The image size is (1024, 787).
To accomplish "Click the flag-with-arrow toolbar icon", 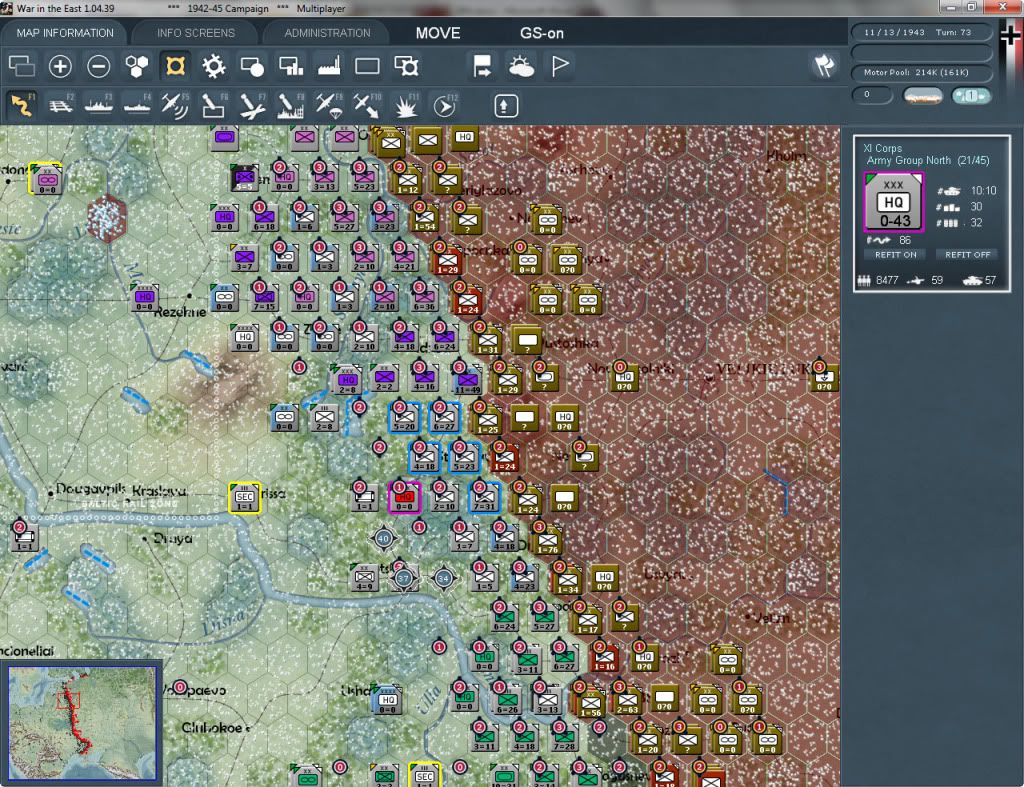I will (x=482, y=66).
